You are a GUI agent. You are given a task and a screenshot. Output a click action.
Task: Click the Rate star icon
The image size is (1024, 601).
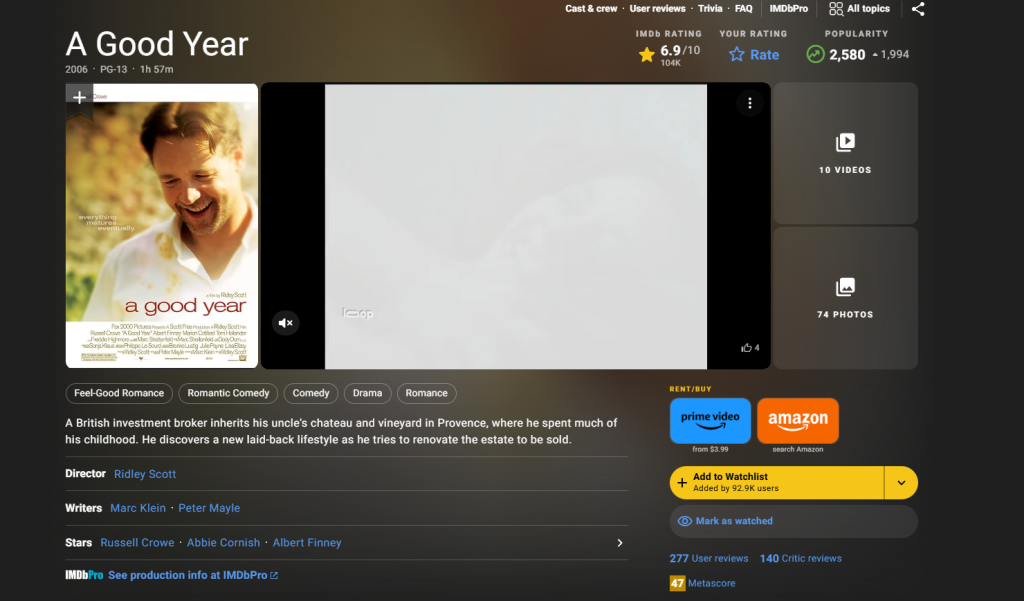[736, 55]
